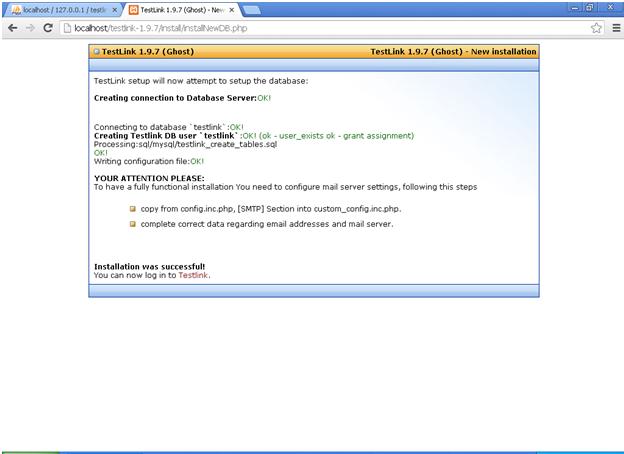Click the TestLink tab favicon
624x454 pixels.
pyautogui.click(x=134, y=10)
